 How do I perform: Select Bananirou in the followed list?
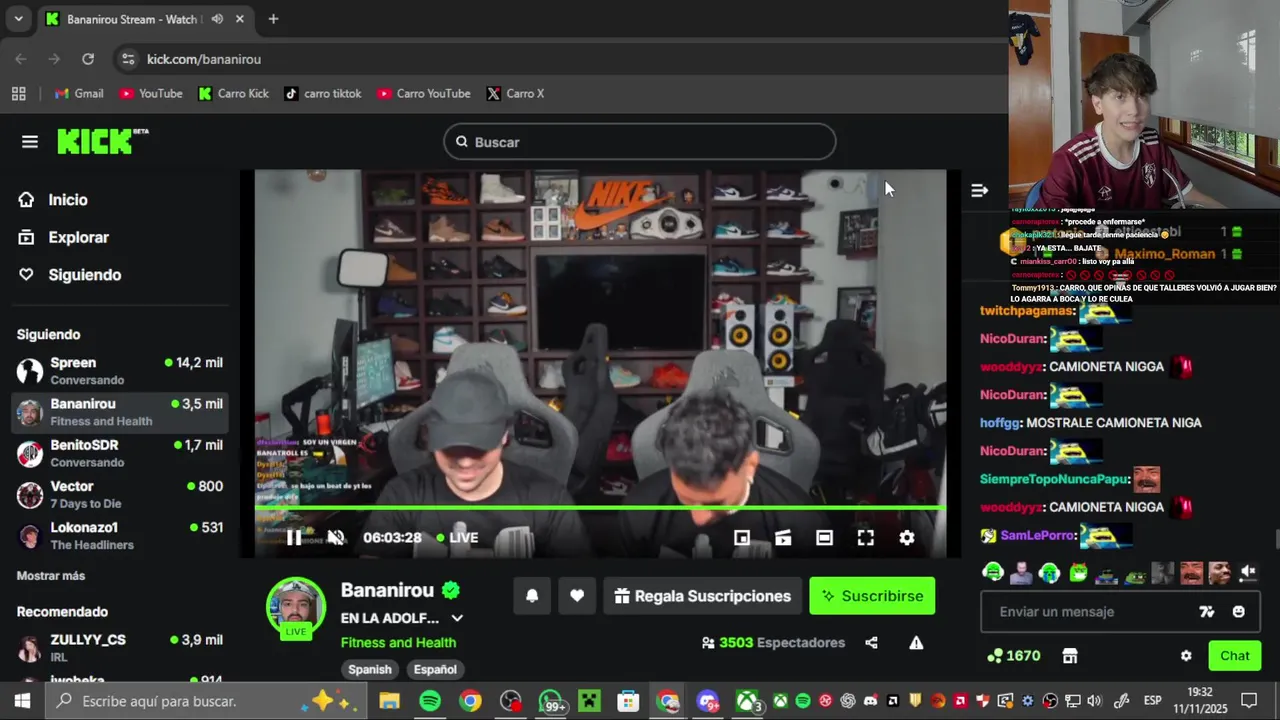click(x=120, y=412)
